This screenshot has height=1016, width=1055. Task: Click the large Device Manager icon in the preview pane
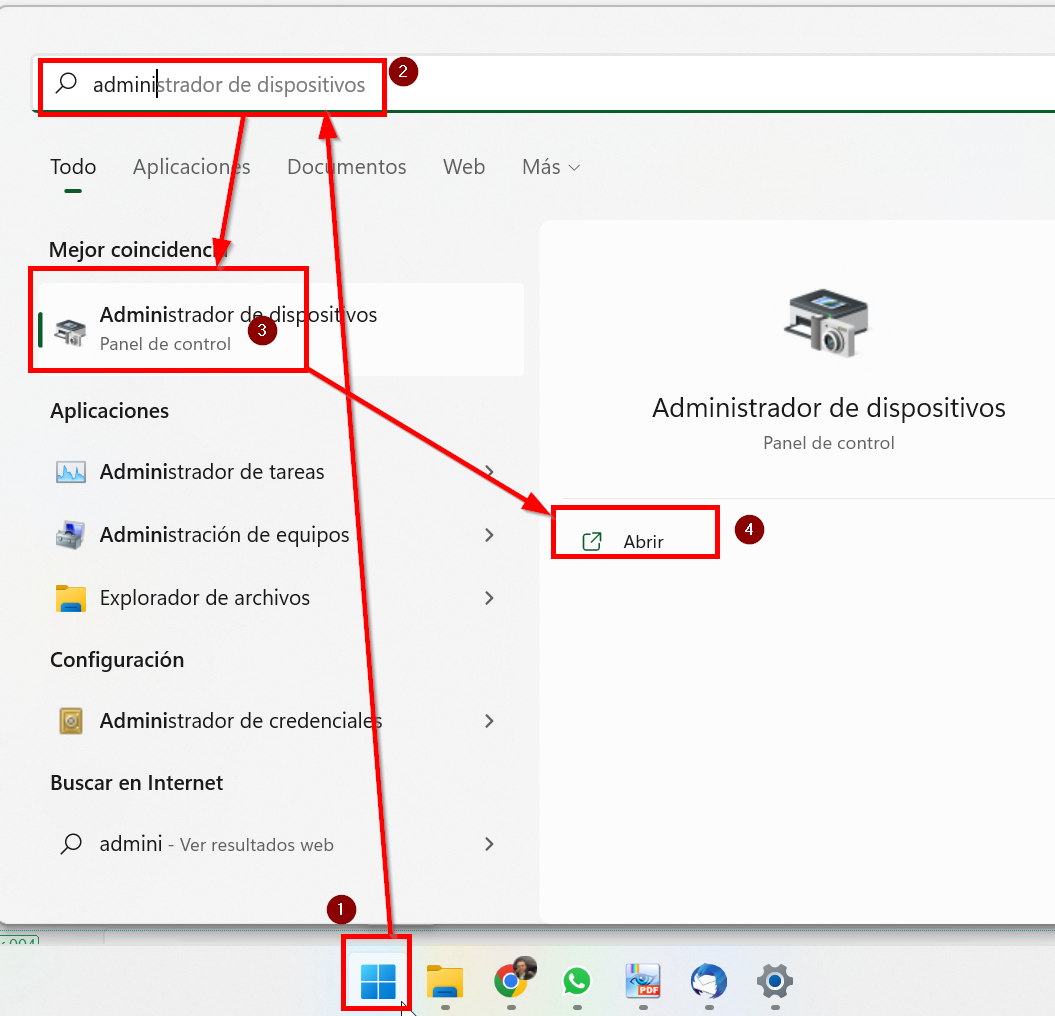(x=828, y=323)
